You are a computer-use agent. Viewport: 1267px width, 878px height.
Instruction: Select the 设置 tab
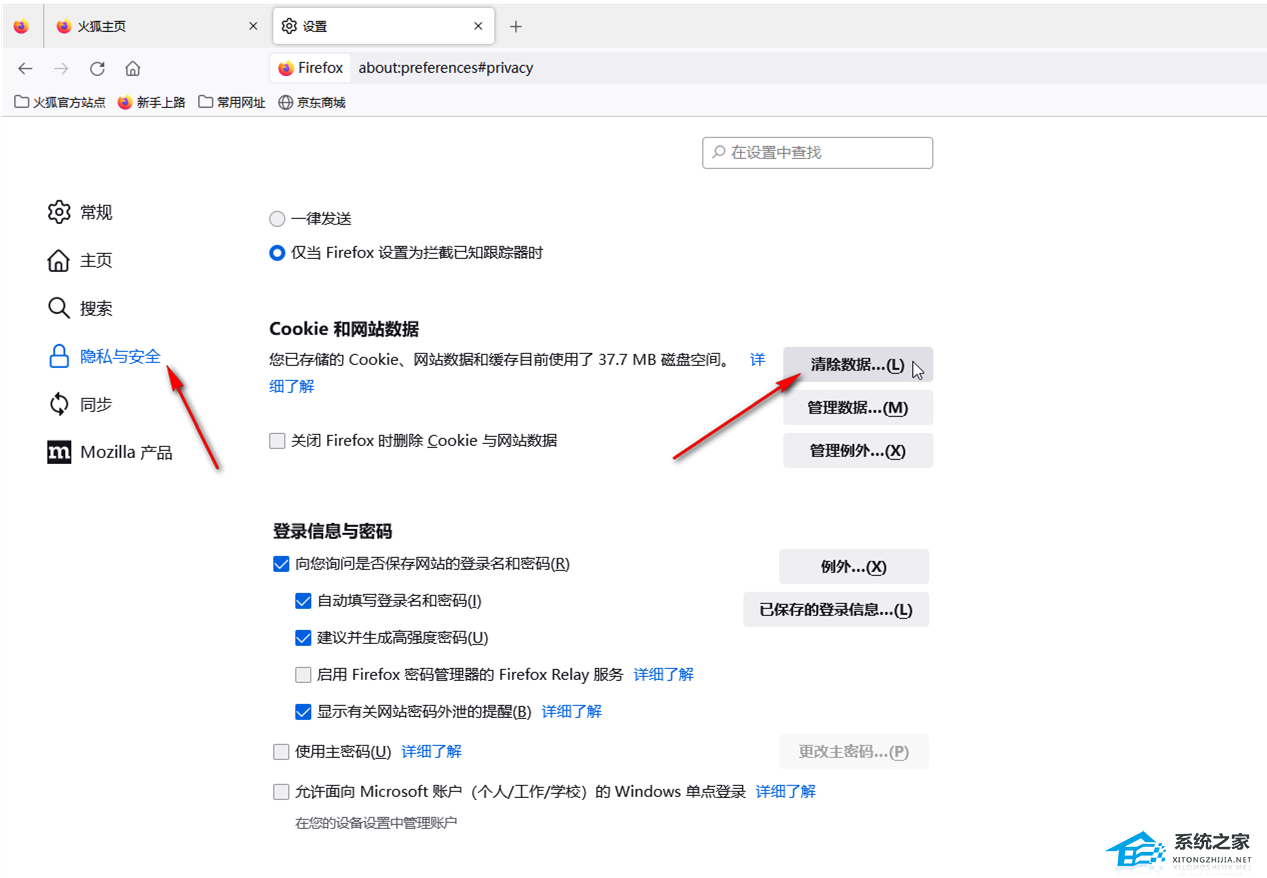pos(383,27)
